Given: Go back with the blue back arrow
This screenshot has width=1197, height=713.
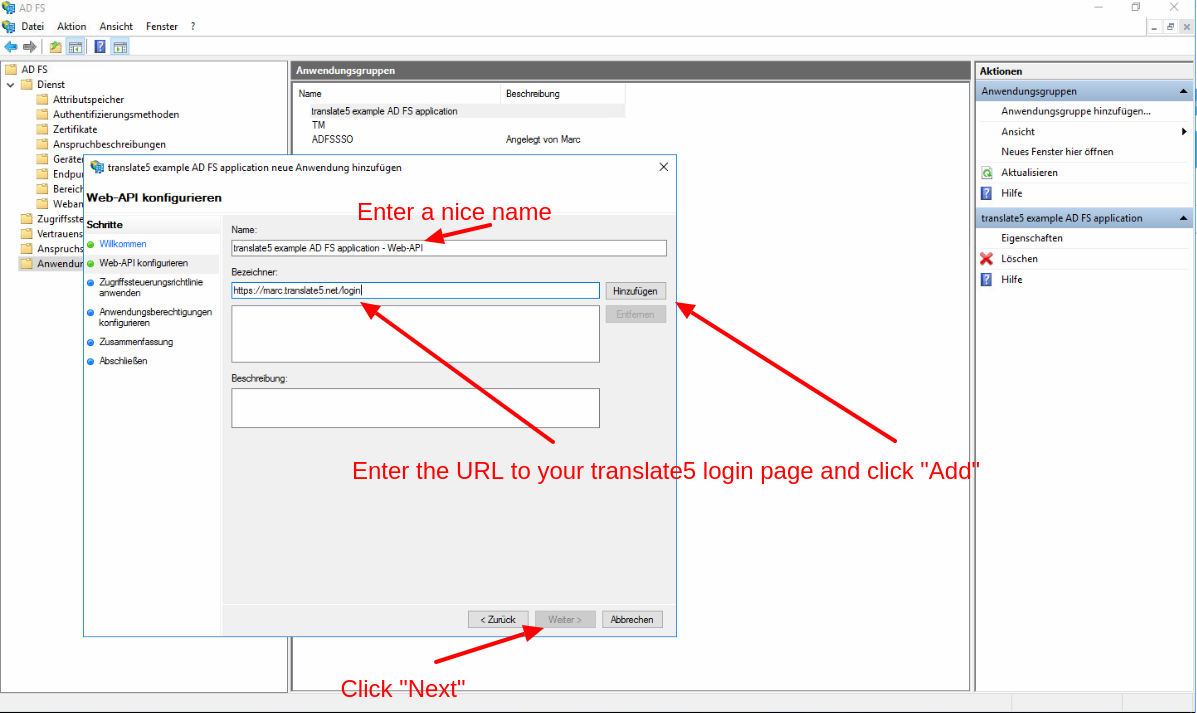Looking at the screenshot, I should 11,47.
